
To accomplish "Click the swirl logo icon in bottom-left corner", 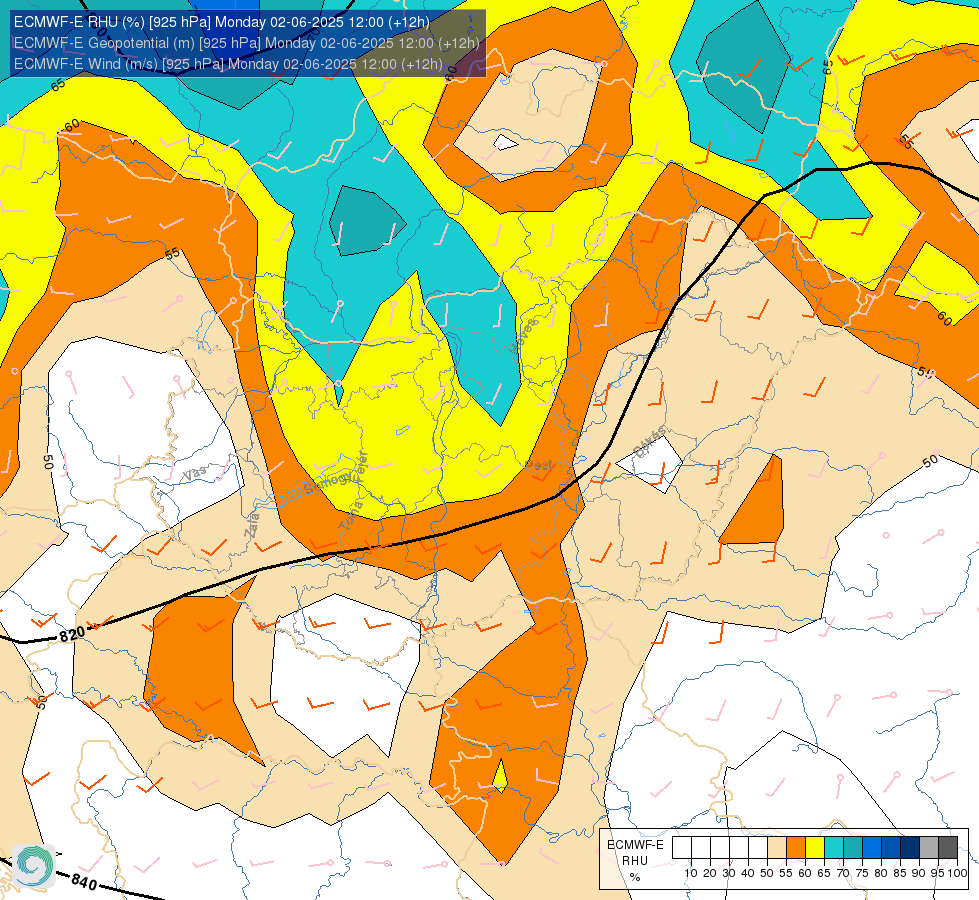I will coord(34,865).
